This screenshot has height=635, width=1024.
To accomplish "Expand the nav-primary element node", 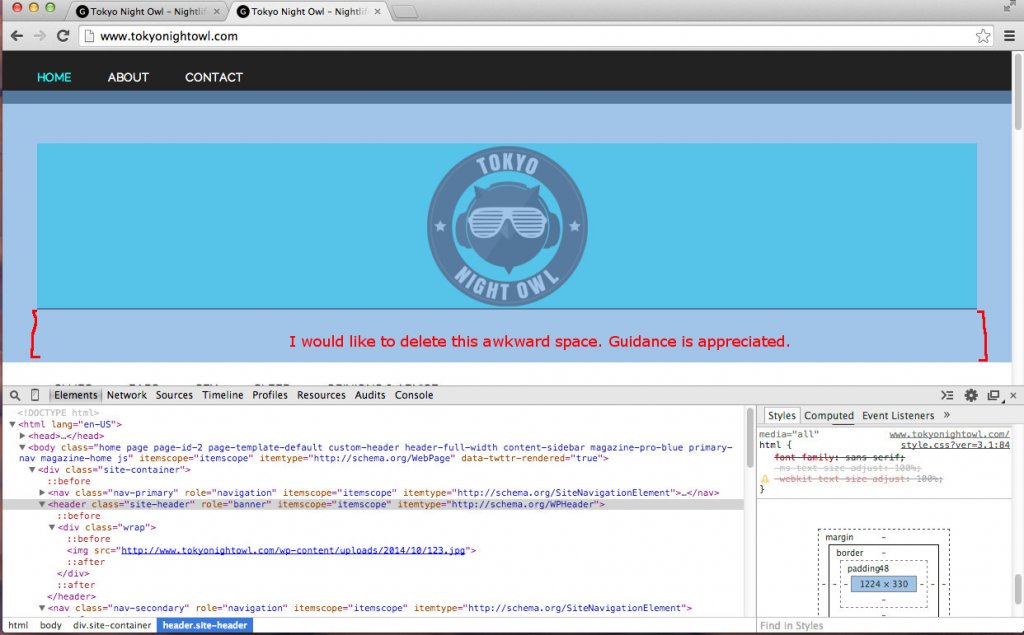I will 42,493.
